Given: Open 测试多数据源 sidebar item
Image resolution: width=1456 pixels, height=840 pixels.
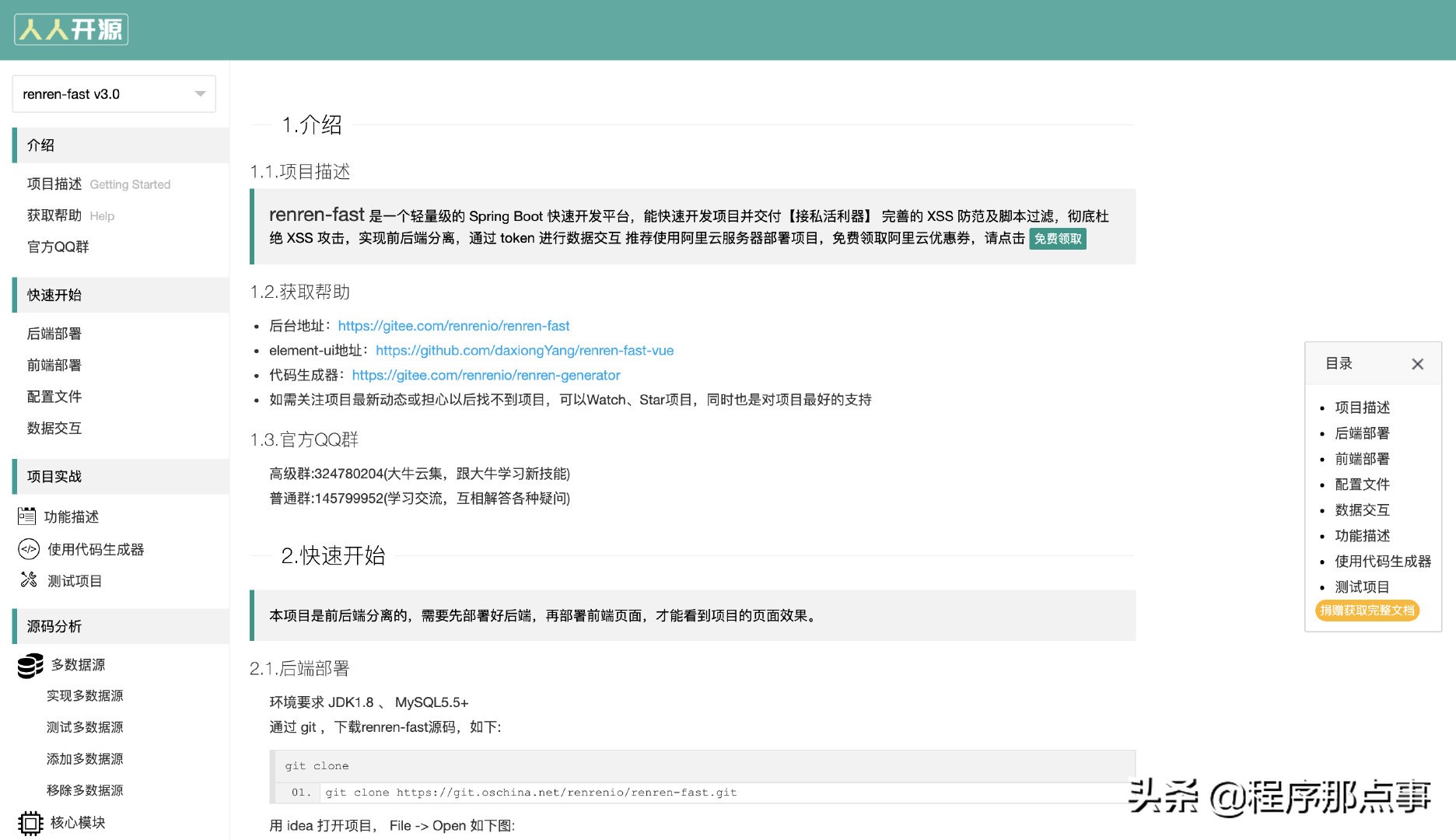Looking at the screenshot, I should pos(85,727).
